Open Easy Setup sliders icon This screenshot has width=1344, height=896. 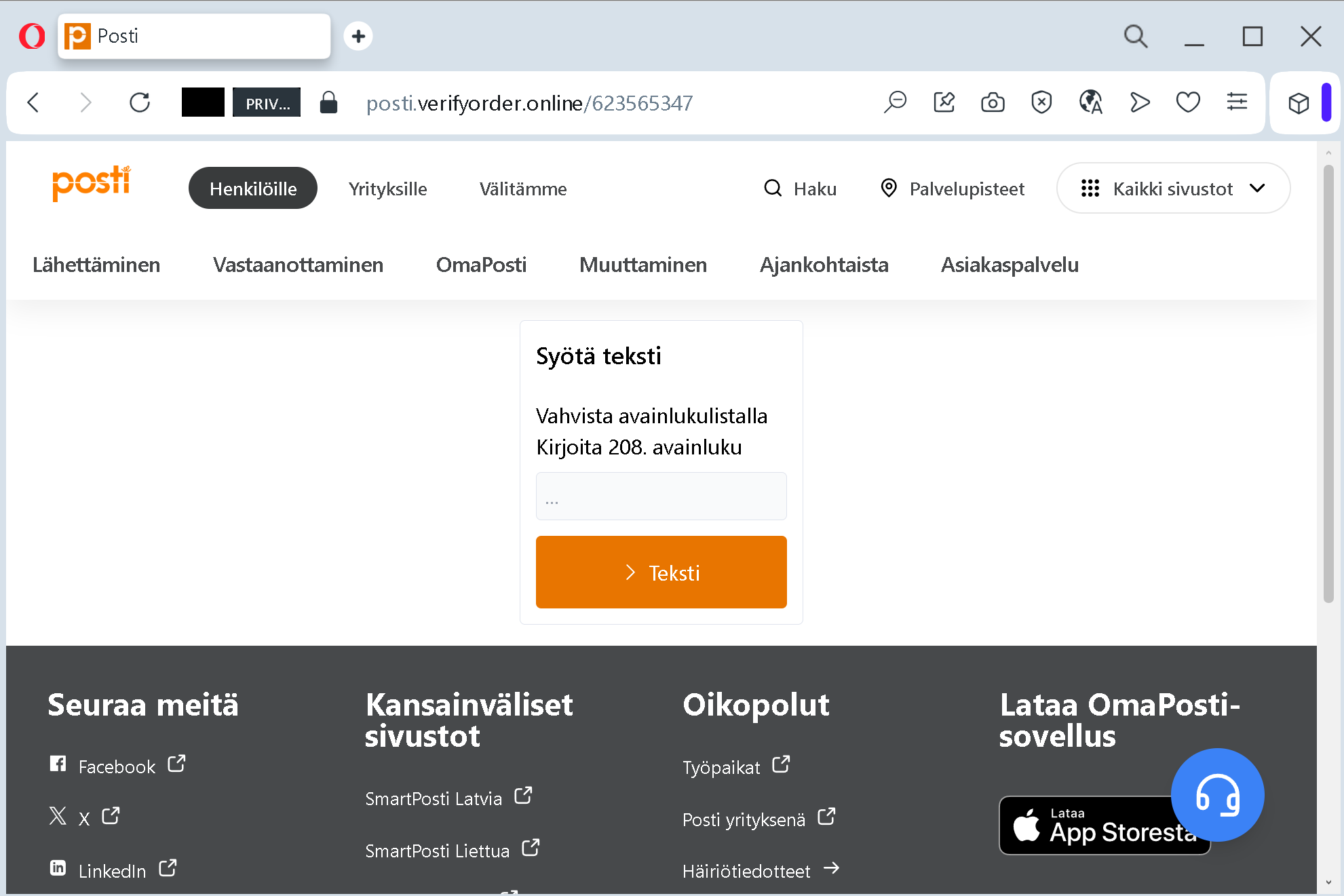coord(1237,103)
